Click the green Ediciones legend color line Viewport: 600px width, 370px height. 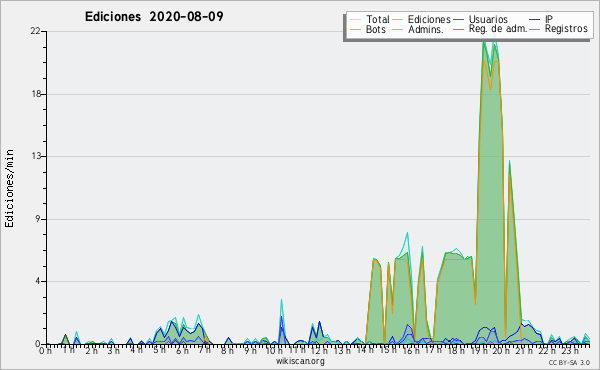pos(398,20)
